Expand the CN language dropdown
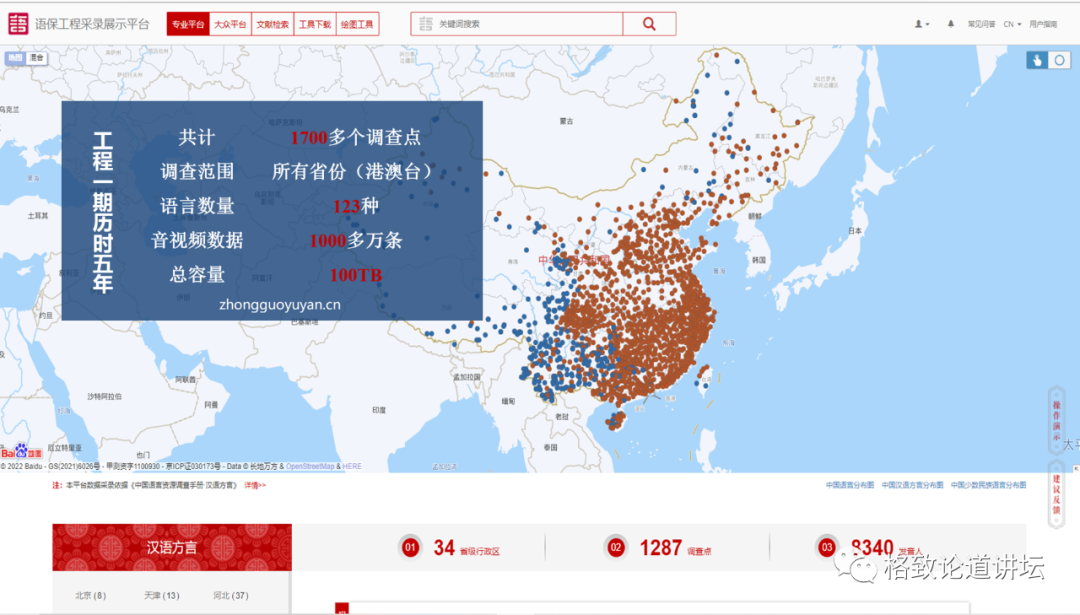 click(1012, 24)
